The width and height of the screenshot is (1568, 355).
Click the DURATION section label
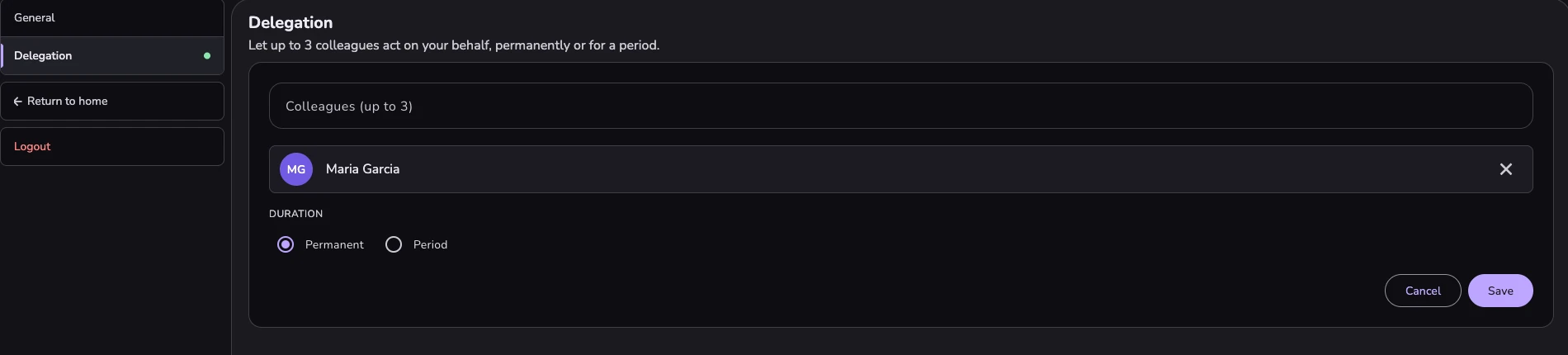[x=295, y=214]
